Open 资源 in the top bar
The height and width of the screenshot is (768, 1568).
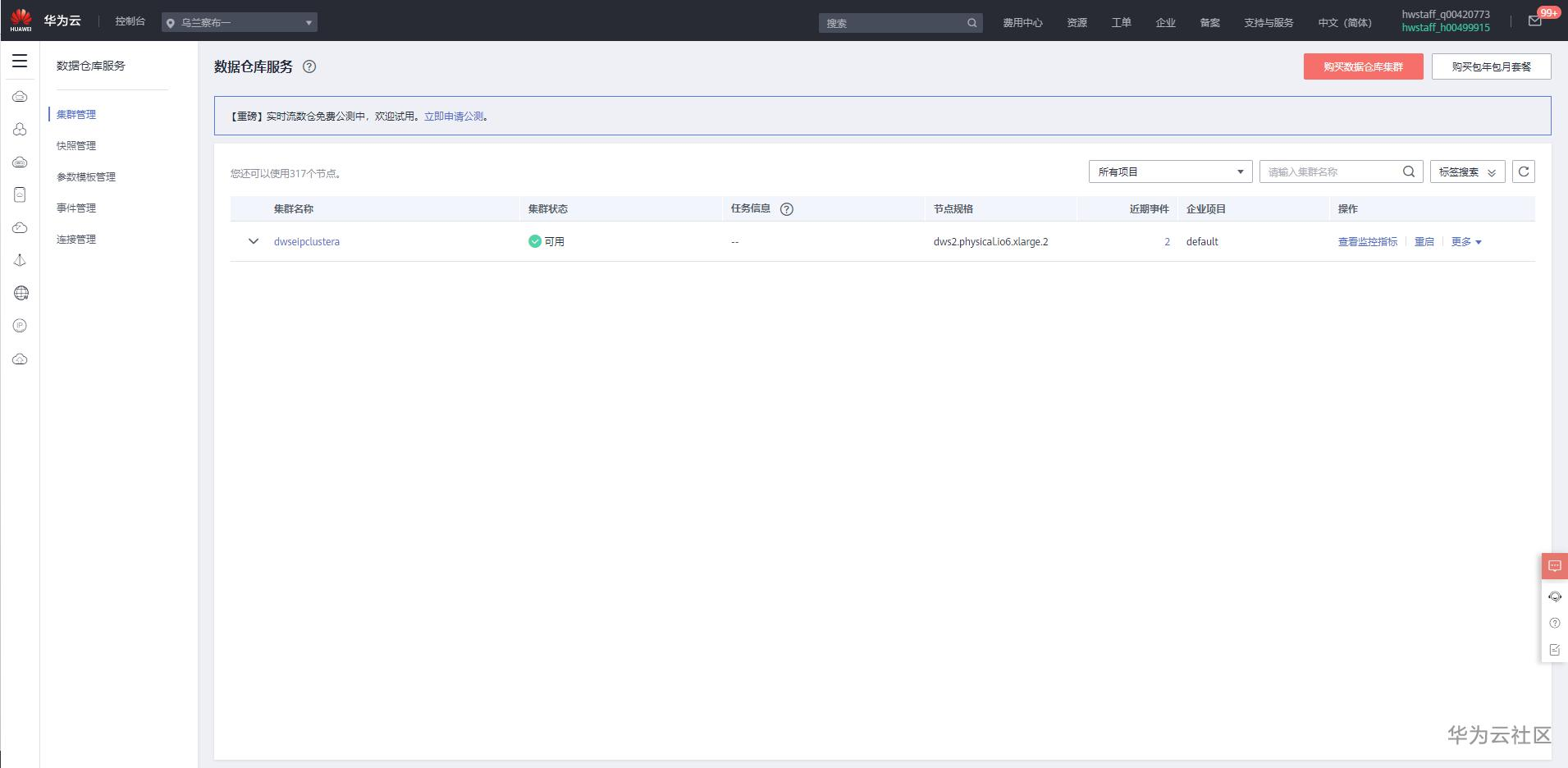click(1077, 23)
